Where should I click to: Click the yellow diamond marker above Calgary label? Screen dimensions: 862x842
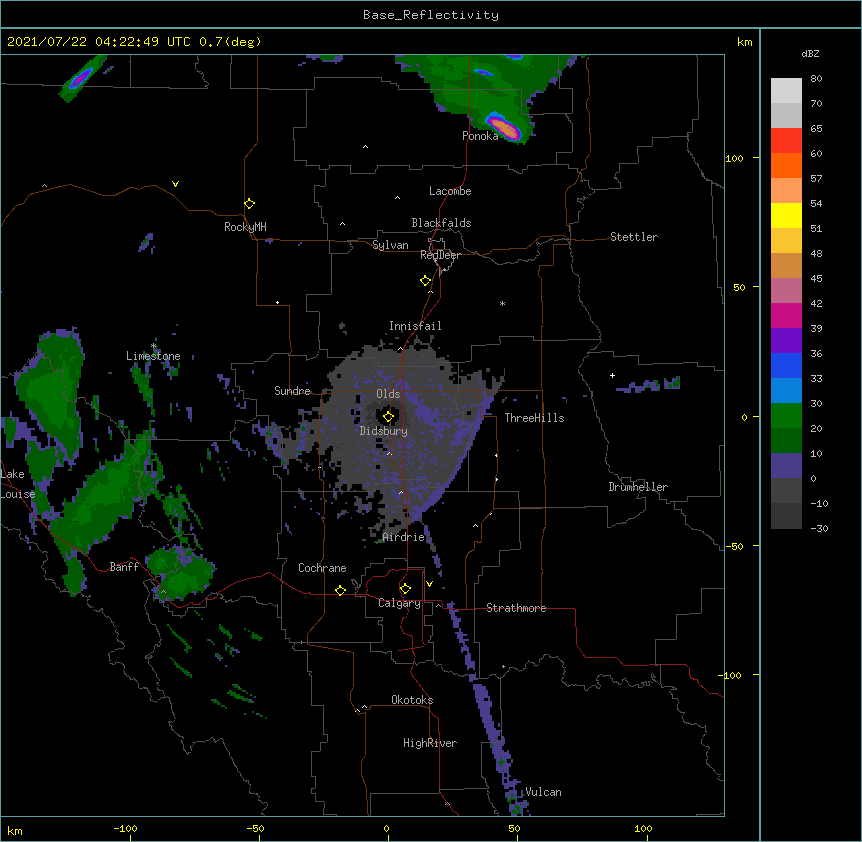click(x=405, y=589)
